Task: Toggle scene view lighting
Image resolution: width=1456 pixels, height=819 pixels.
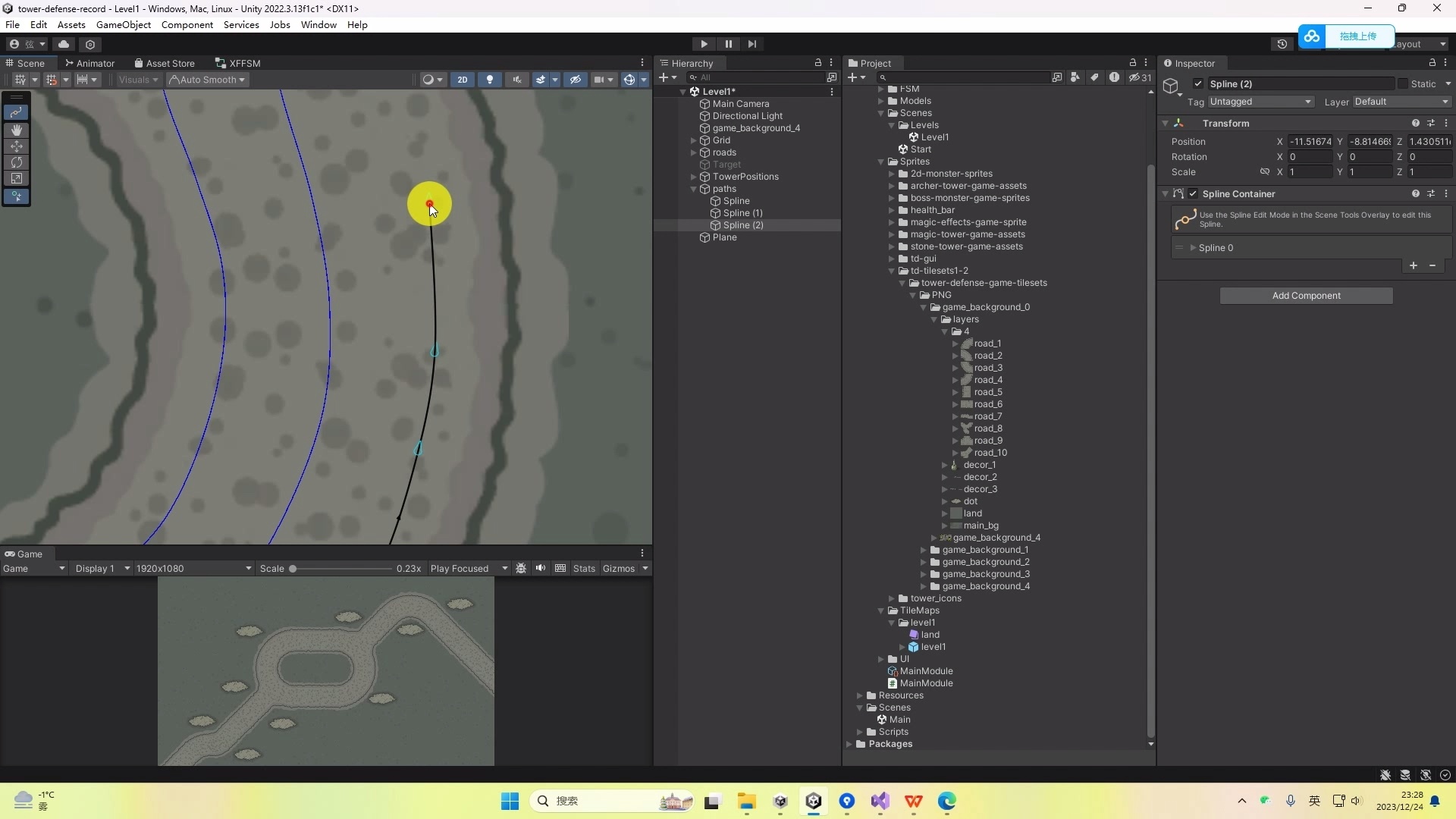Action: point(490,80)
